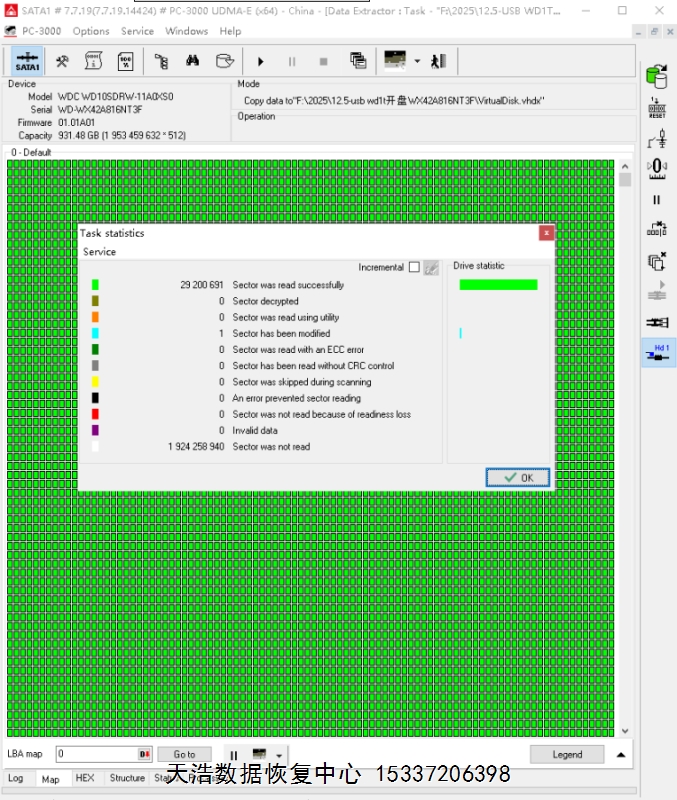Open dropdown arrow beside bottom map icon
This screenshot has height=800, width=677.
coord(279,756)
